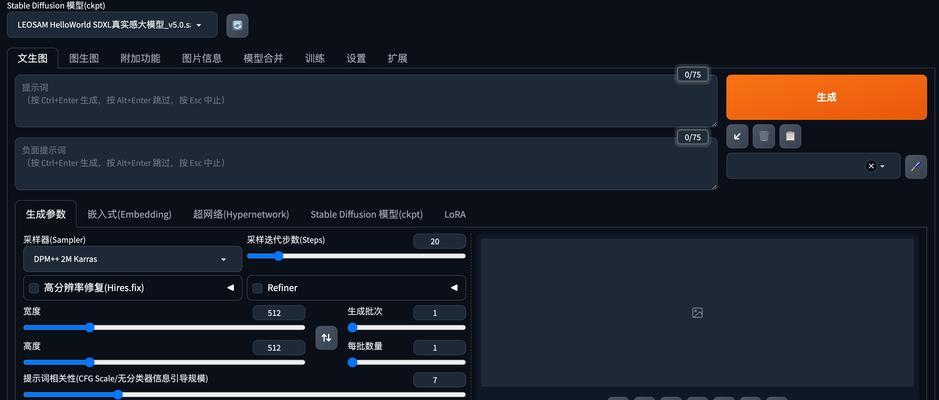Select the 生成参数 sub-tab

[46, 214]
